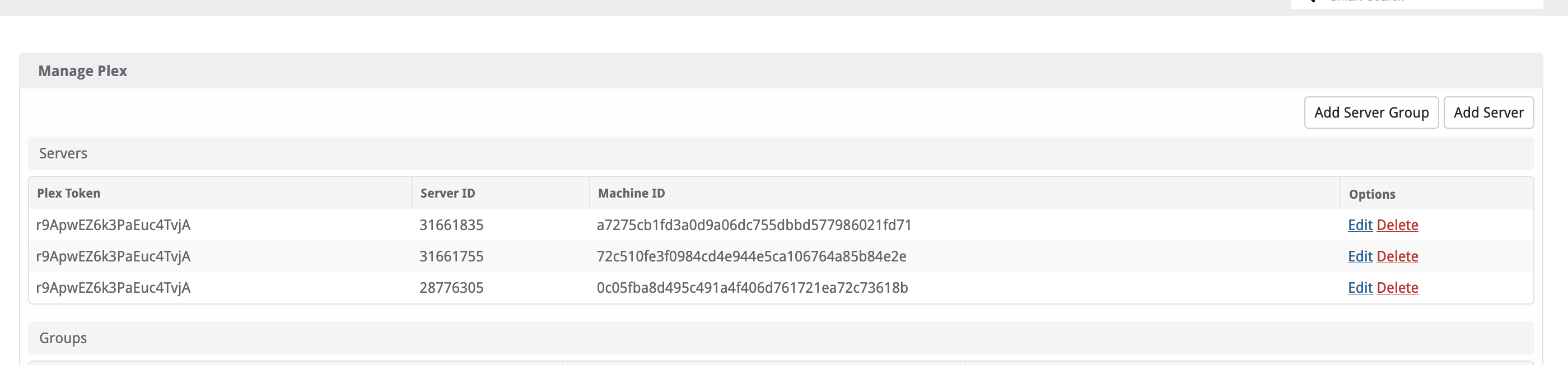The height and width of the screenshot is (365, 1568).
Task: Select machine ID starting with 72c510fe
Action: tap(751, 256)
